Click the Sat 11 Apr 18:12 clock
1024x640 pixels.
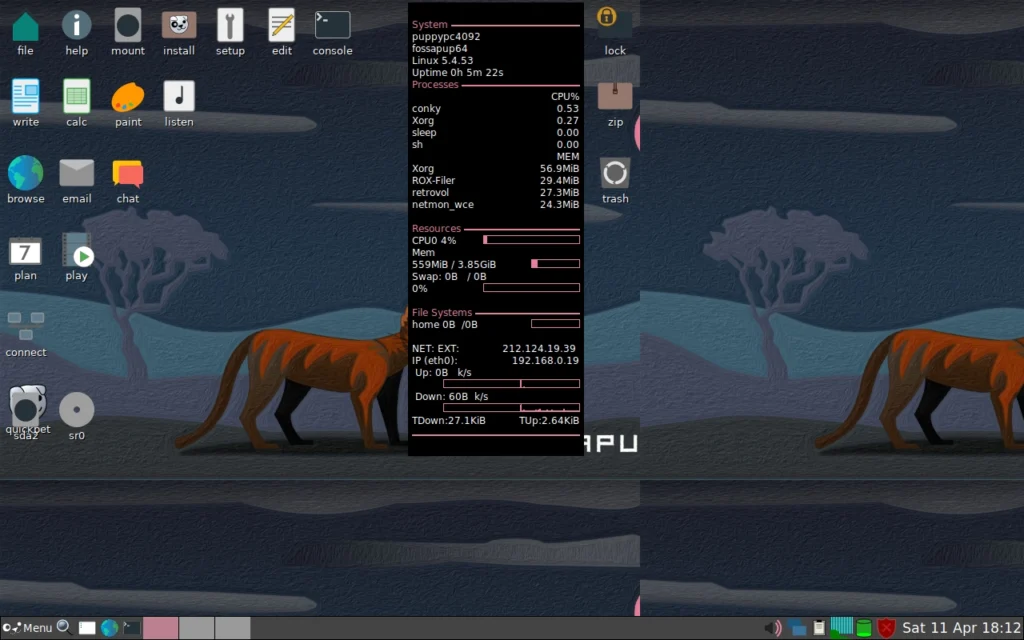tap(961, 628)
